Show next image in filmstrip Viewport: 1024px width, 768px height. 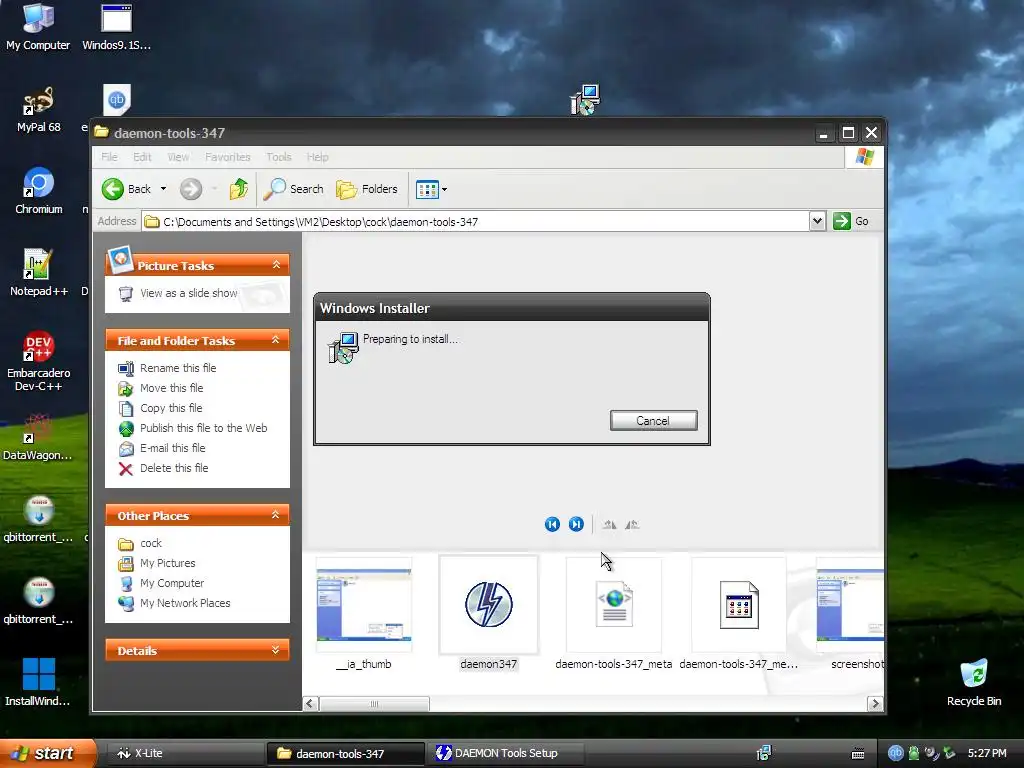point(576,524)
